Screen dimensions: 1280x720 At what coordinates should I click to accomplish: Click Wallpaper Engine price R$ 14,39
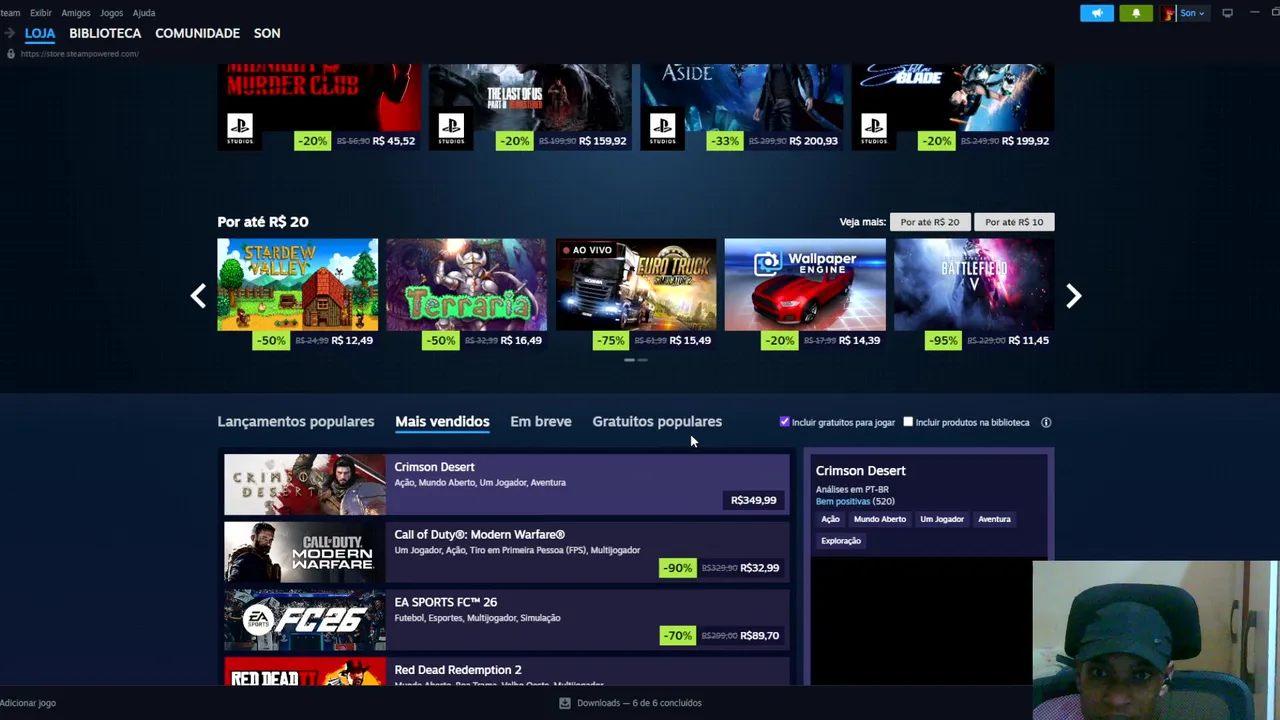(859, 341)
